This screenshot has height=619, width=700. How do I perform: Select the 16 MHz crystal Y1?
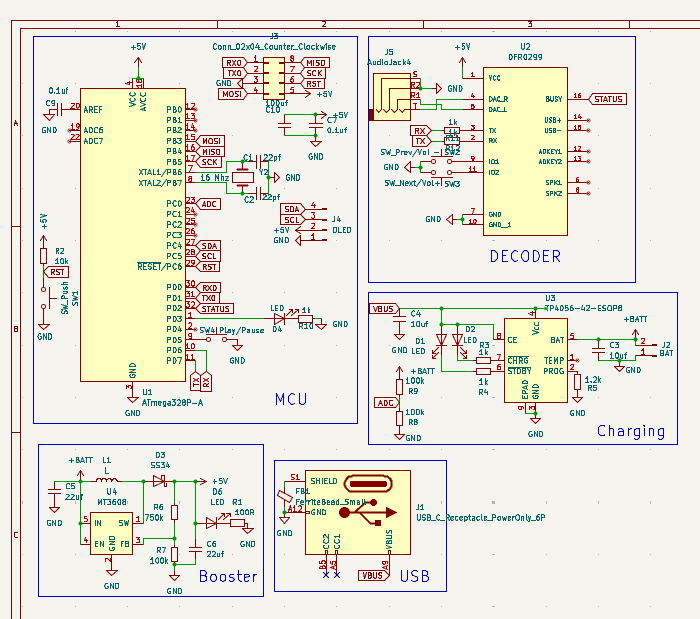pyautogui.click(x=241, y=177)
